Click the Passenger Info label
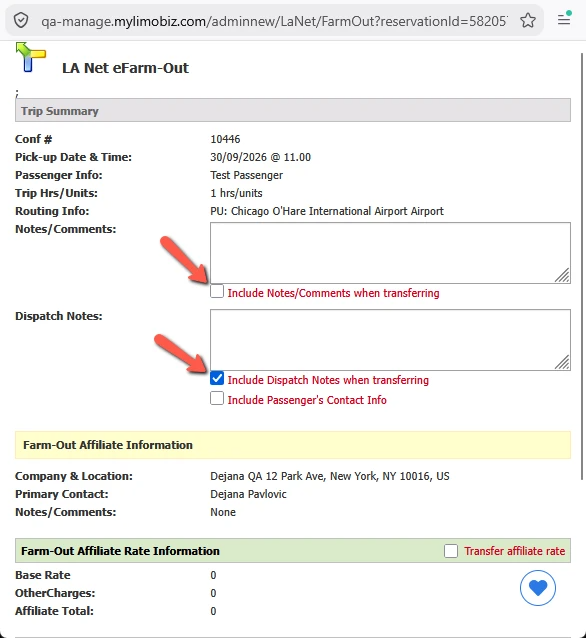586x638 pixels. (x=59, y=175)
